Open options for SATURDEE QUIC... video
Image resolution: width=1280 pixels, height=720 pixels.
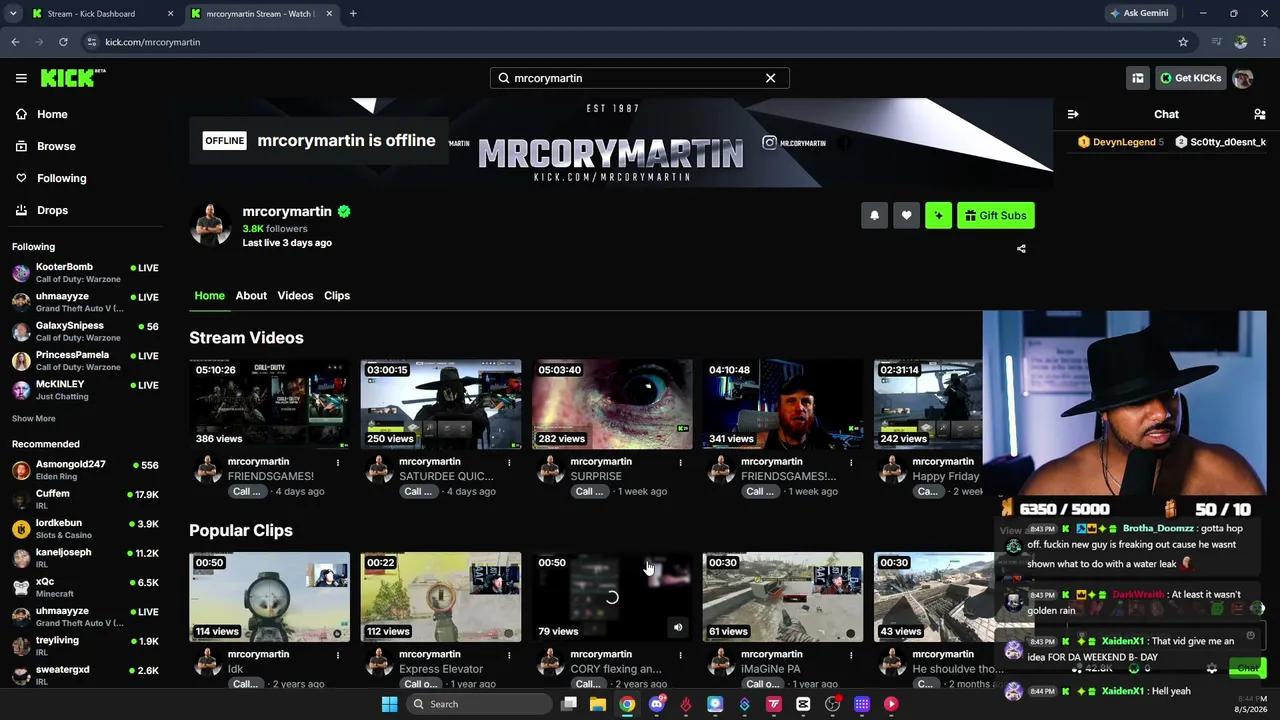pos(509,462)
